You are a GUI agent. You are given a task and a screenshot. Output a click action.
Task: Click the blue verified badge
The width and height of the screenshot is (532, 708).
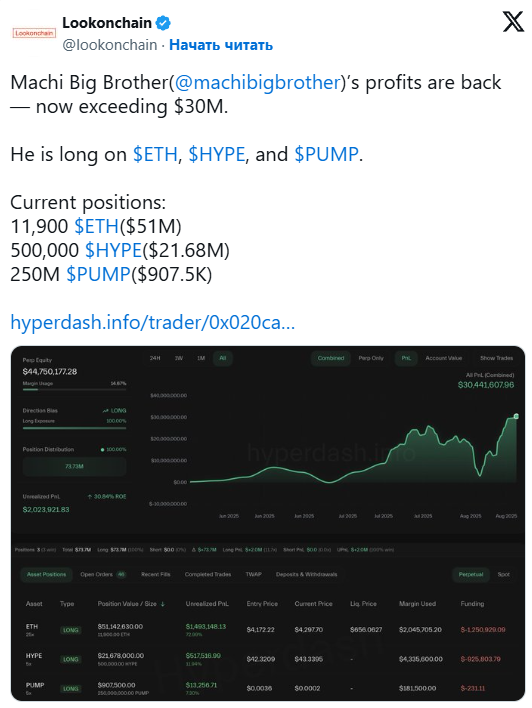click(163, 23)
